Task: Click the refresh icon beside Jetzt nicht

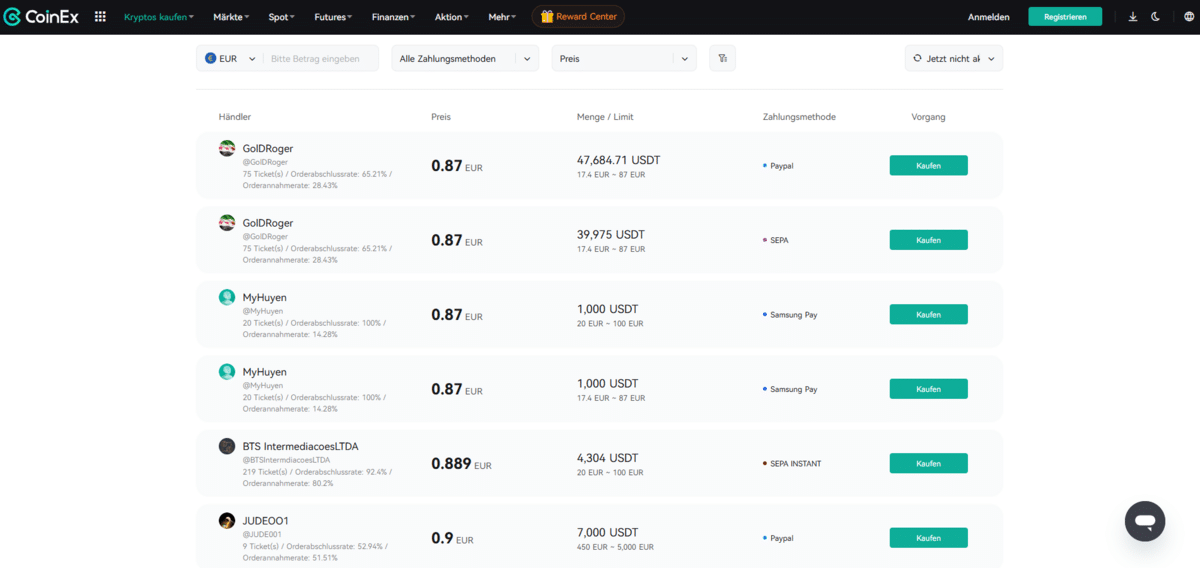Action: pos(917,58)
